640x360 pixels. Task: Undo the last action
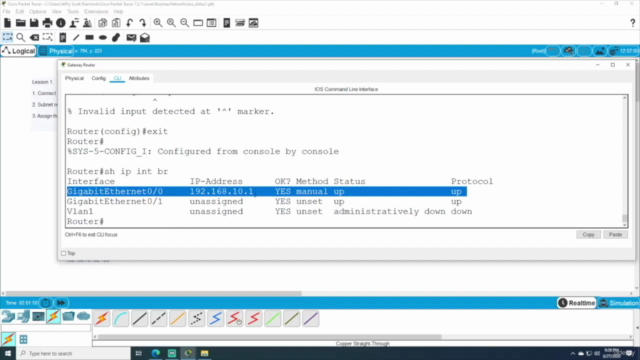tap(130, 23)
